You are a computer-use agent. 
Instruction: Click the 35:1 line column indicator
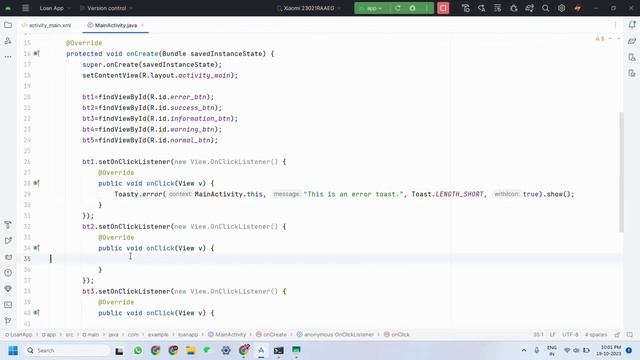538,335
